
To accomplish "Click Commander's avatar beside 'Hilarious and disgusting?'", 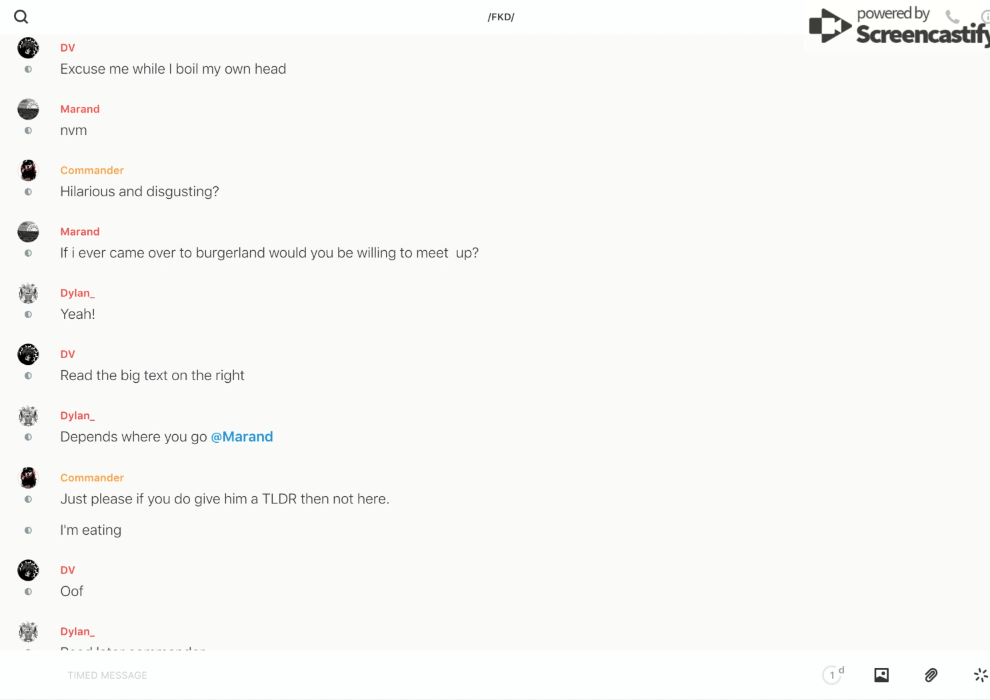I will 28,170.
